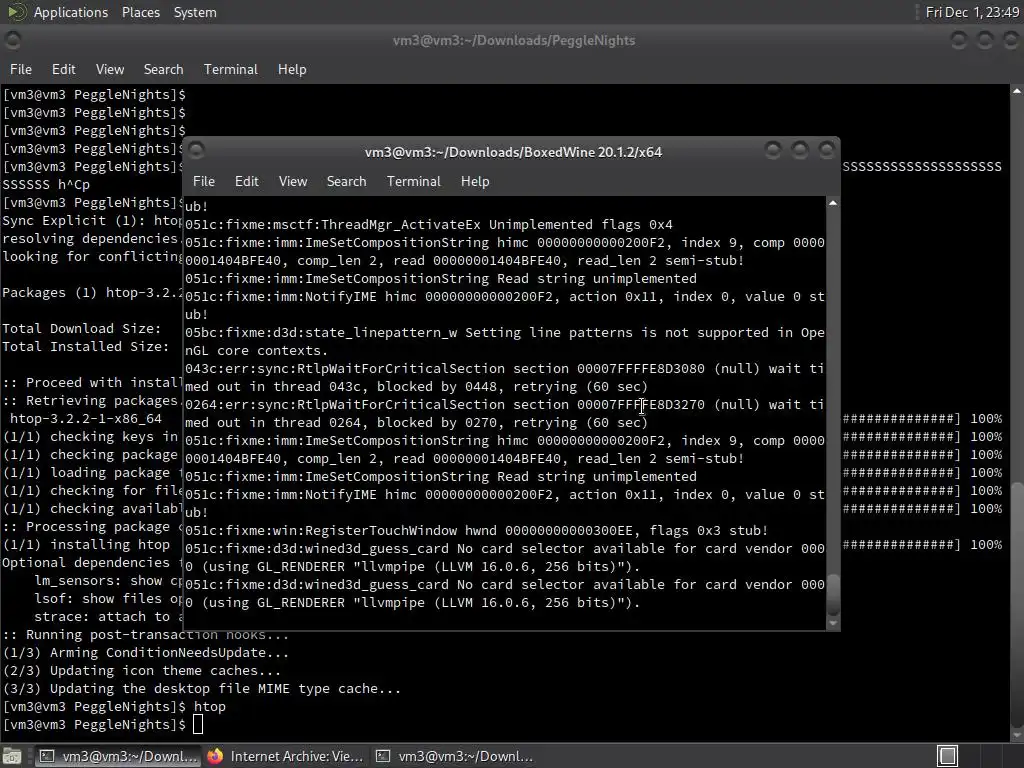Click the PeggleNights terminal scrollbar thumb
1024x768 pixels.
click(x=1017, y=603)
